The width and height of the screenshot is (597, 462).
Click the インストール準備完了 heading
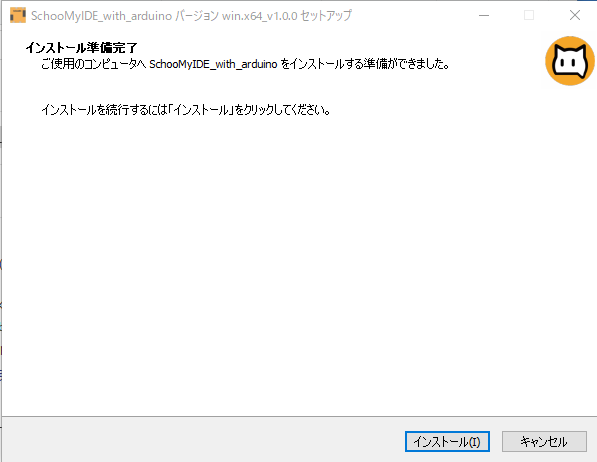coord(81,48)
